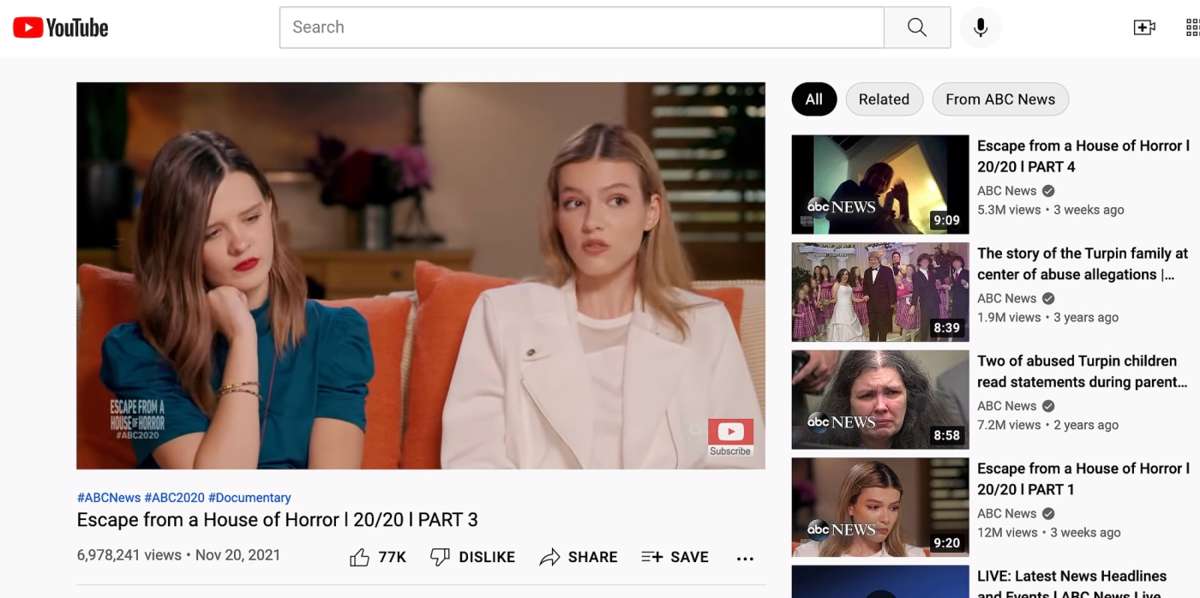Click '1.9M views • 3 years ago' text
This screenshot has width=1200, height=598.
1048,317
